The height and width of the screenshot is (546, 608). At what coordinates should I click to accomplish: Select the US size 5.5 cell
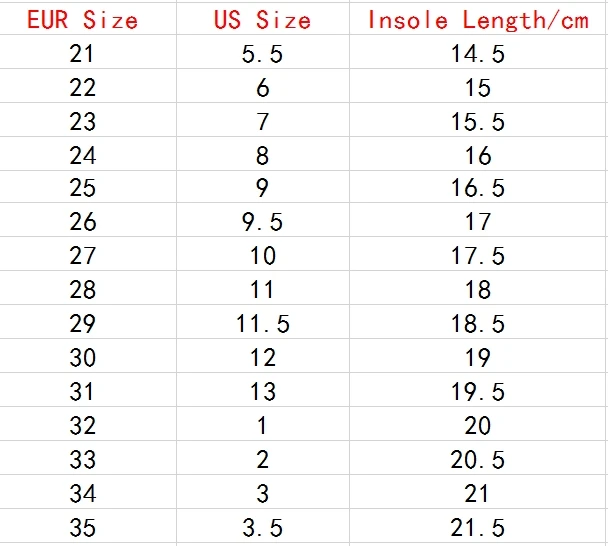(263, 52)
